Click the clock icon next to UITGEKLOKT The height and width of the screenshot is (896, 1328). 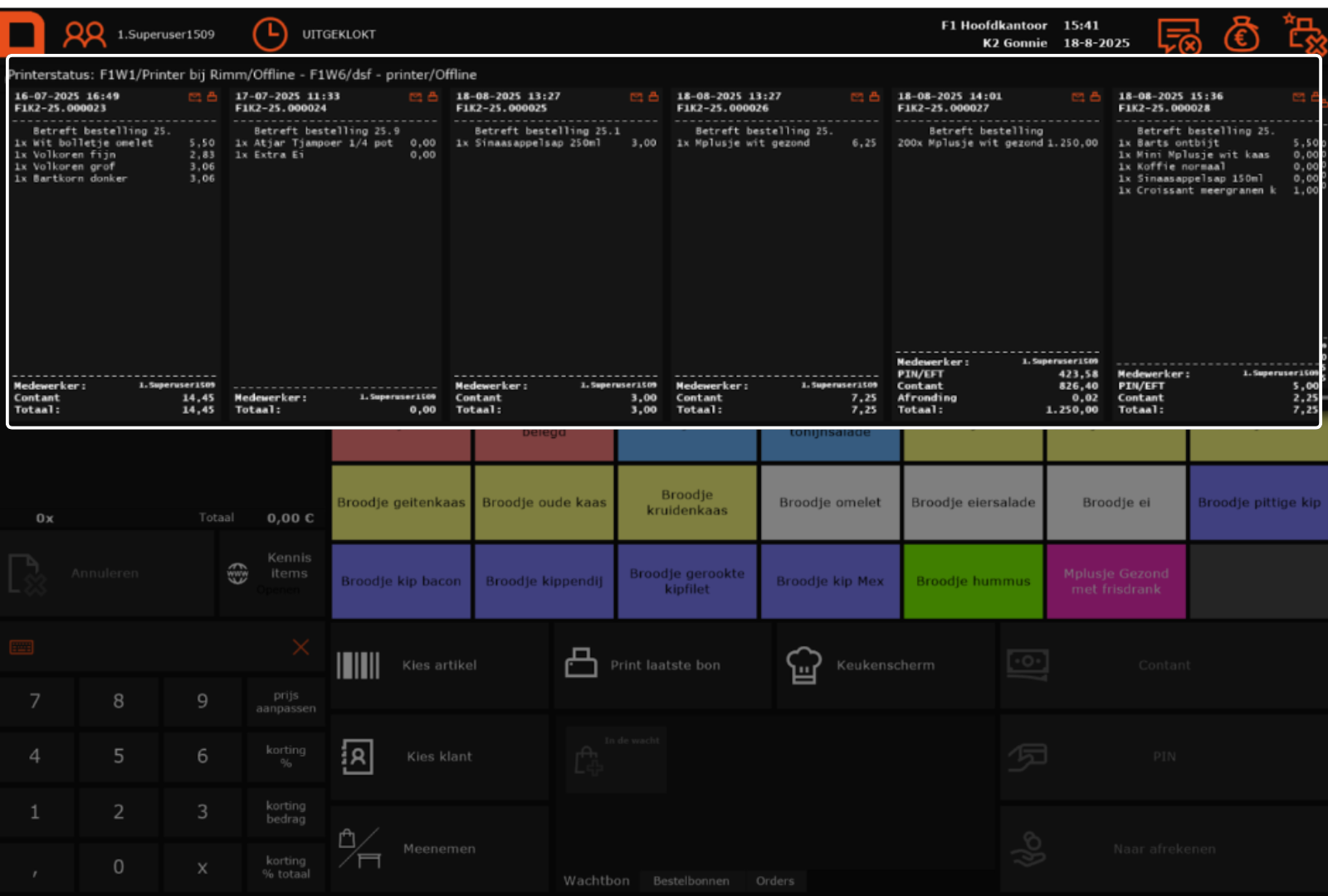point(270,35)
